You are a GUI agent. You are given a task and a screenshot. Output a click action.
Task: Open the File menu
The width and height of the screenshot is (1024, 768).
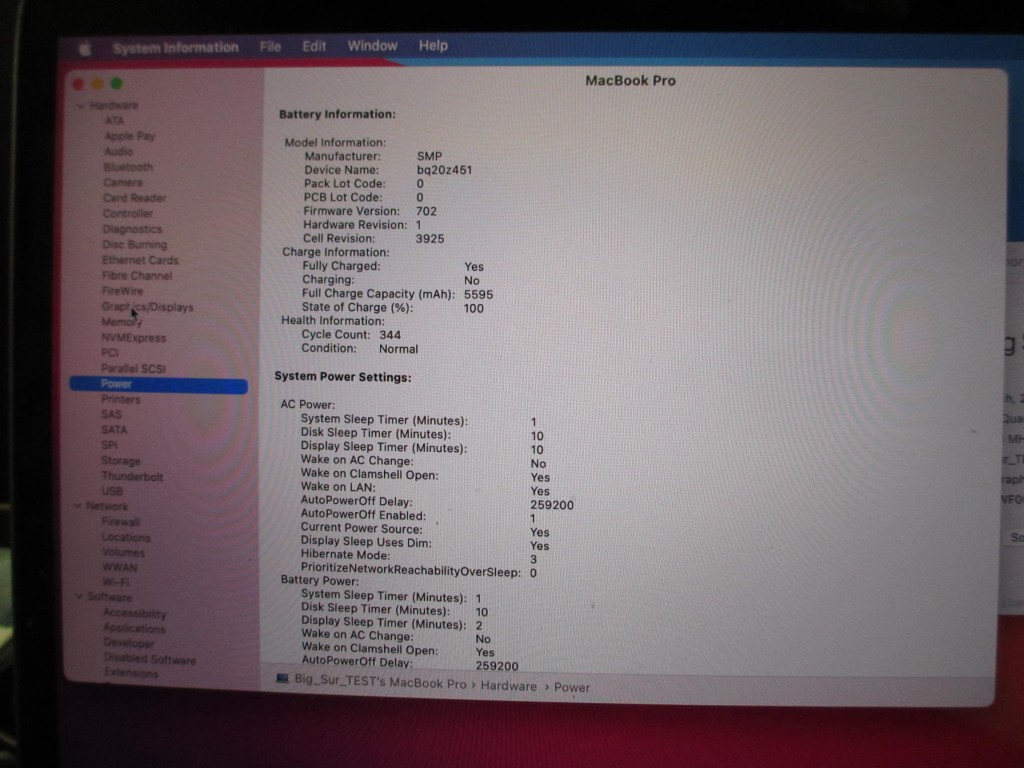click(x=270, y=46)
